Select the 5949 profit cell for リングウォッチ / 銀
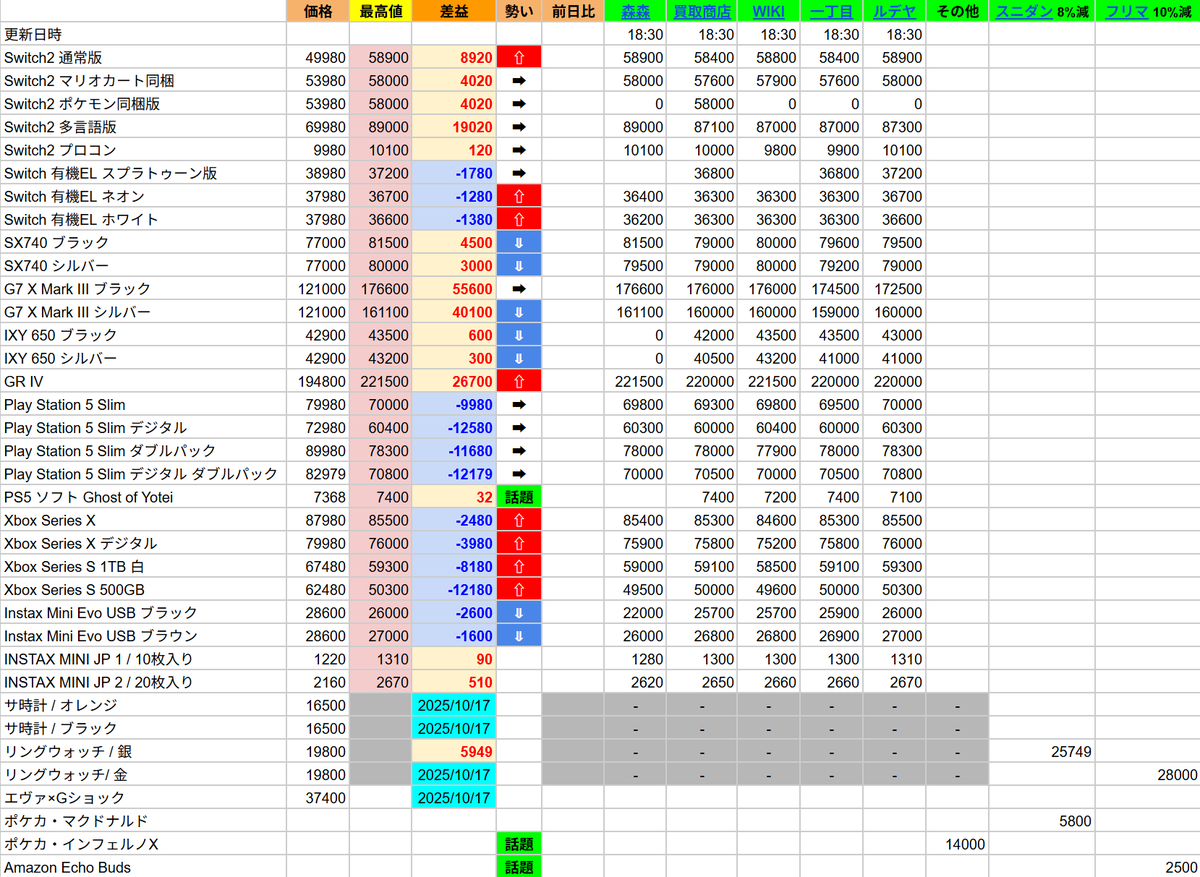The height and width of the screenshot is (877, 1200). click(x=454, y=752)
